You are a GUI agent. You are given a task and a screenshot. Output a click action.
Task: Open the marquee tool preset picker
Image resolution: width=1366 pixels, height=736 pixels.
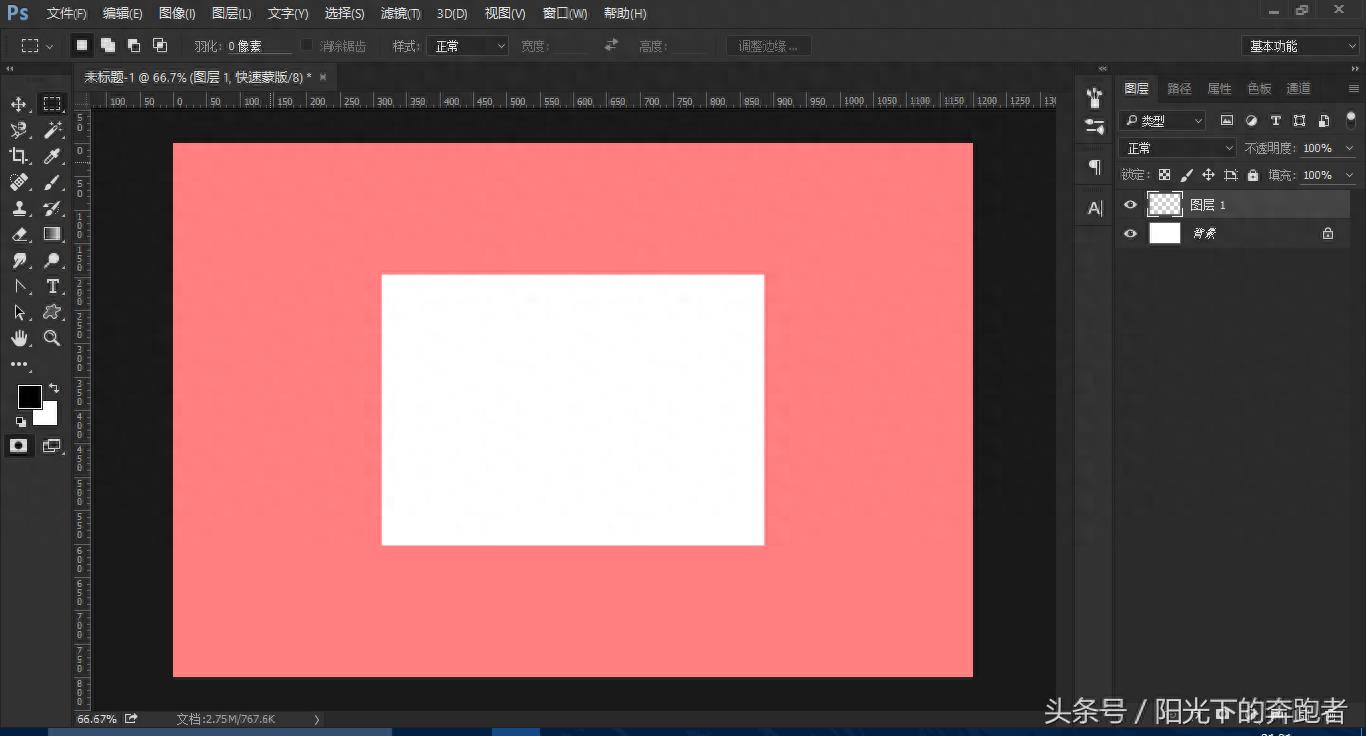tap(37, 46)
